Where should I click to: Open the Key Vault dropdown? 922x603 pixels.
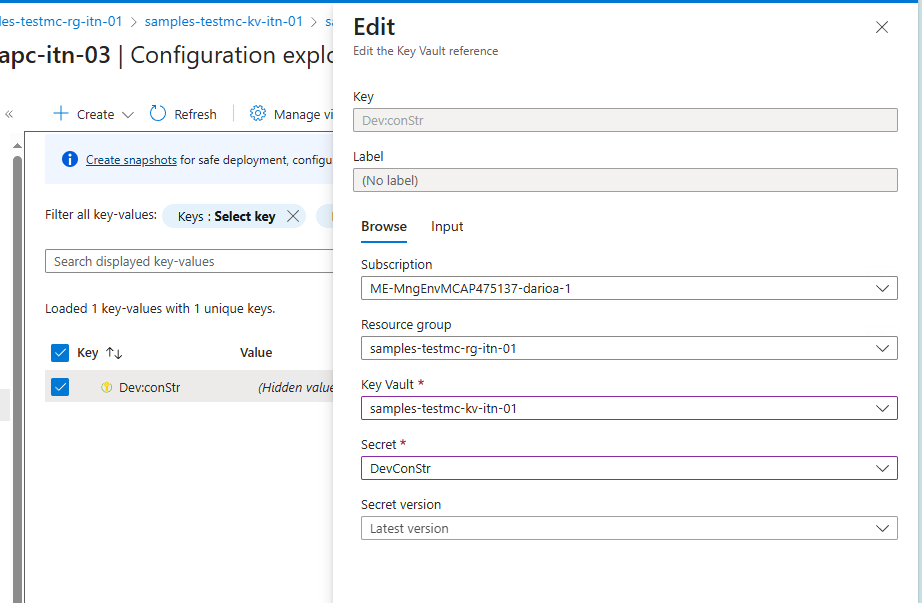coord(628,408)
